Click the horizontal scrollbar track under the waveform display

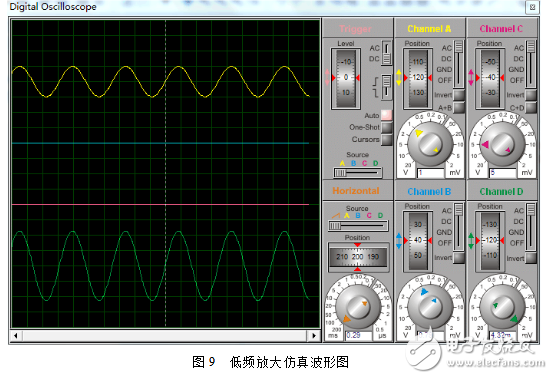tap(165, 335)
